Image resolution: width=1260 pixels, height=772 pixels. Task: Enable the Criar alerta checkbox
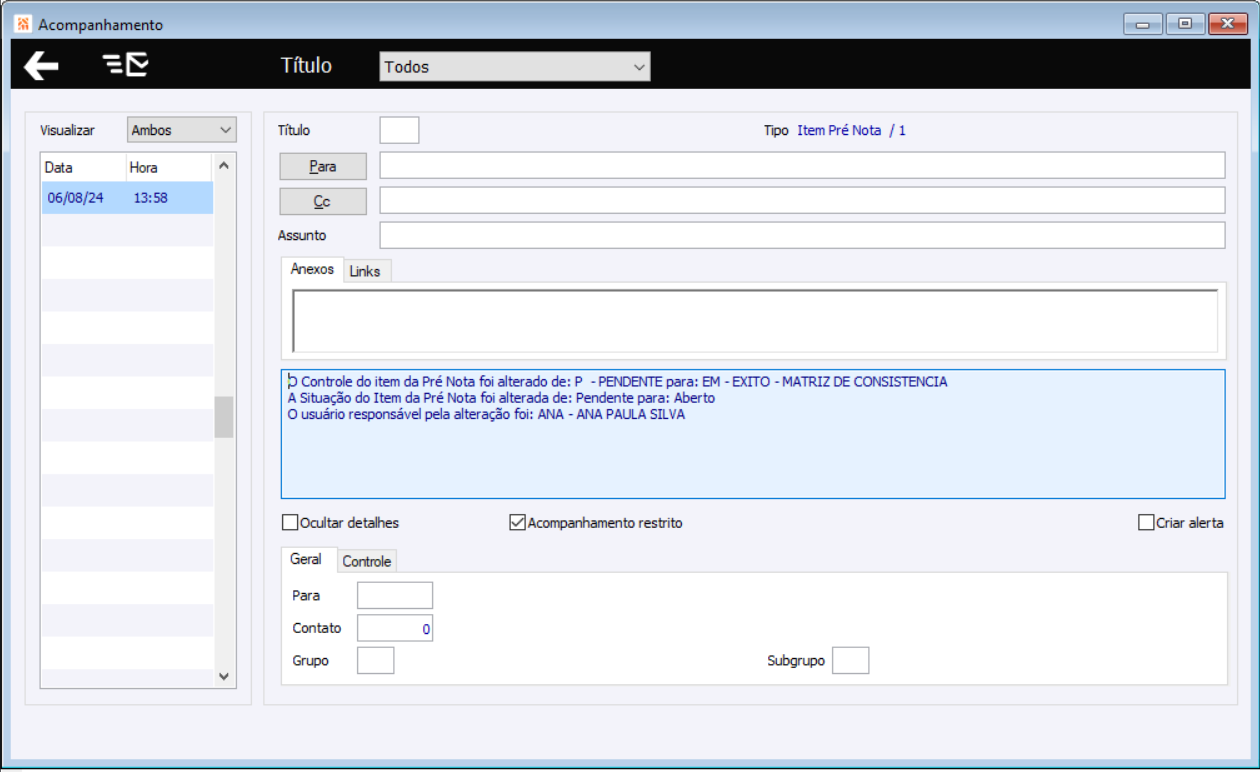pos(1146,522)
